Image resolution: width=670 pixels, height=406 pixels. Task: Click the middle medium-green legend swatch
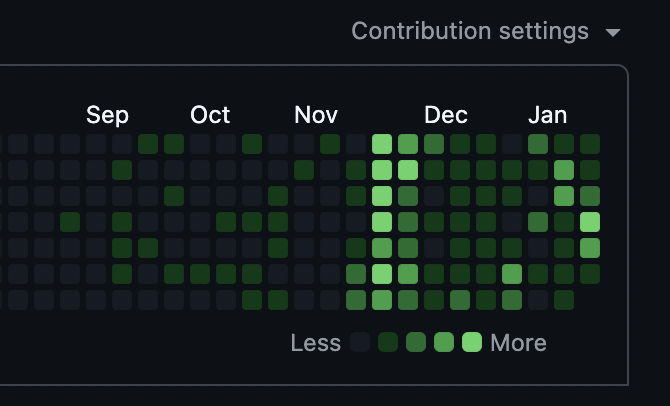tap(416, 342)
